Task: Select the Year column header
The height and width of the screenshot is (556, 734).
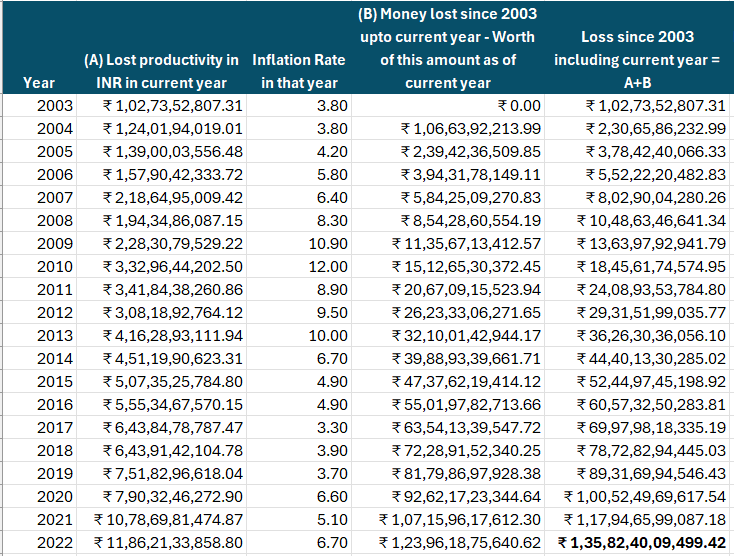Action: tap(39, 47)
